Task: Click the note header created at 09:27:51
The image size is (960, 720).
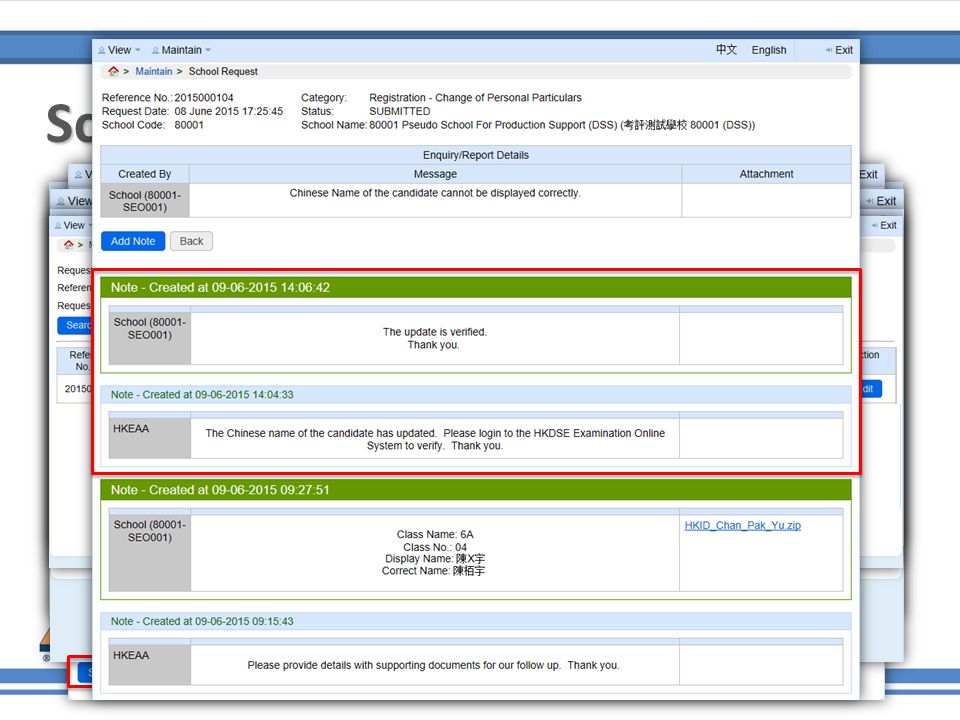Action: [476, 490]
